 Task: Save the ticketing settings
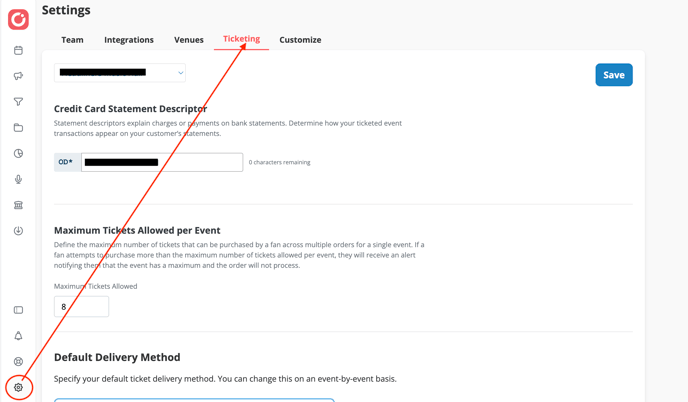(x=614, y=75)
